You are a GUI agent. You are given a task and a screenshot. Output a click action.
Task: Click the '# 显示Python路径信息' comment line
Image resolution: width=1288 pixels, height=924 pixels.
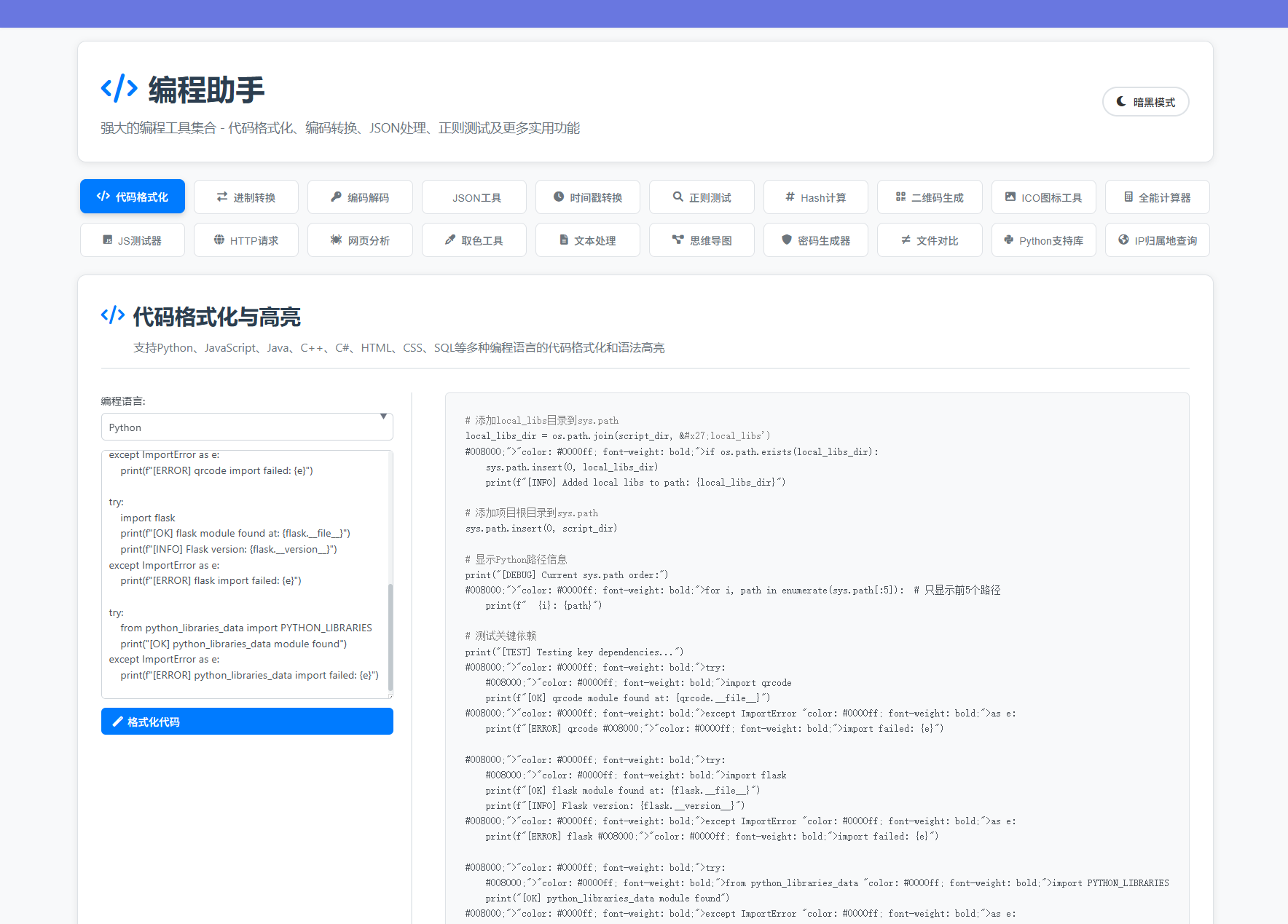516,559
